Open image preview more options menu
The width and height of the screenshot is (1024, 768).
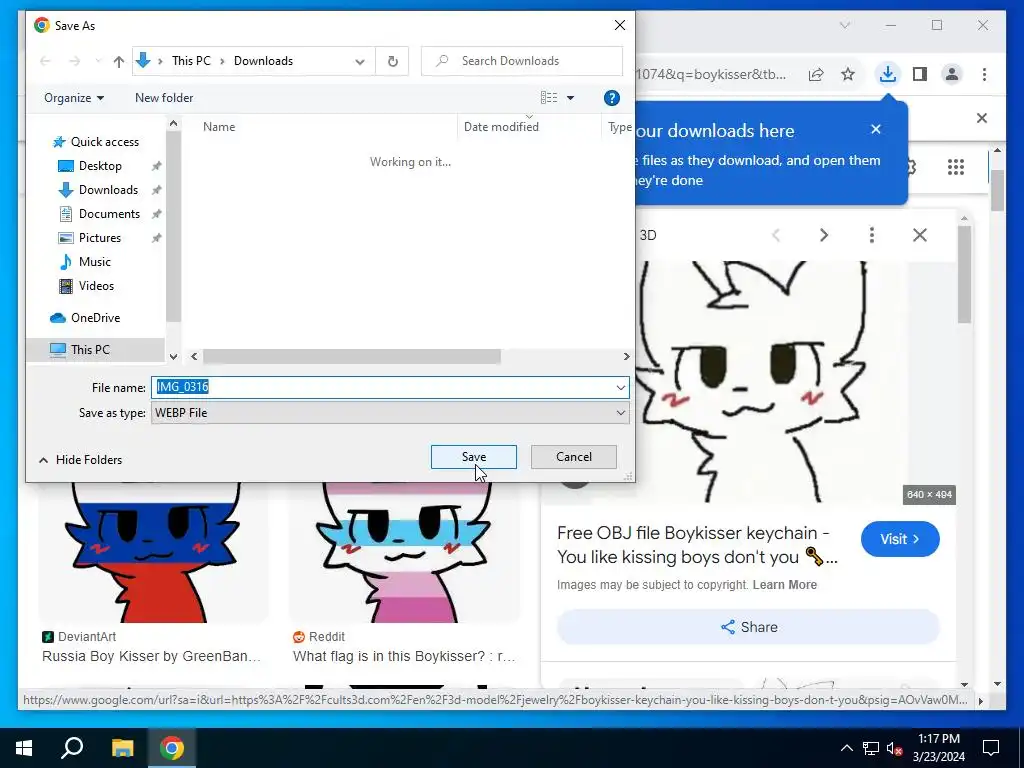coord(871,235)
